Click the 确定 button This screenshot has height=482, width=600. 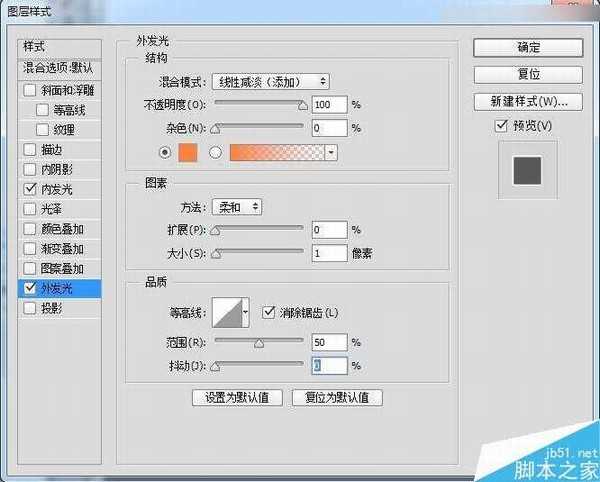528,47
